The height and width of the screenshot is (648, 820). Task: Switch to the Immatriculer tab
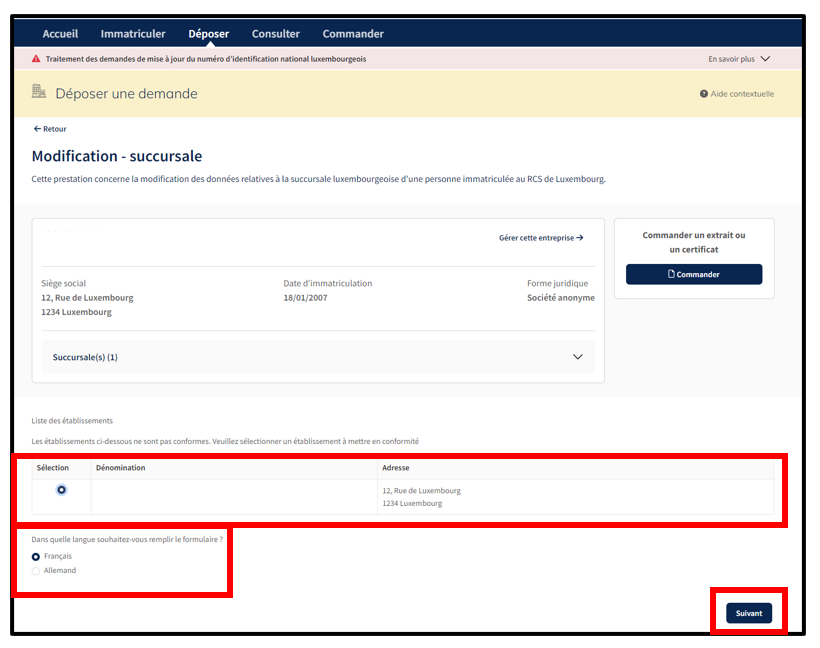point(133,34)
